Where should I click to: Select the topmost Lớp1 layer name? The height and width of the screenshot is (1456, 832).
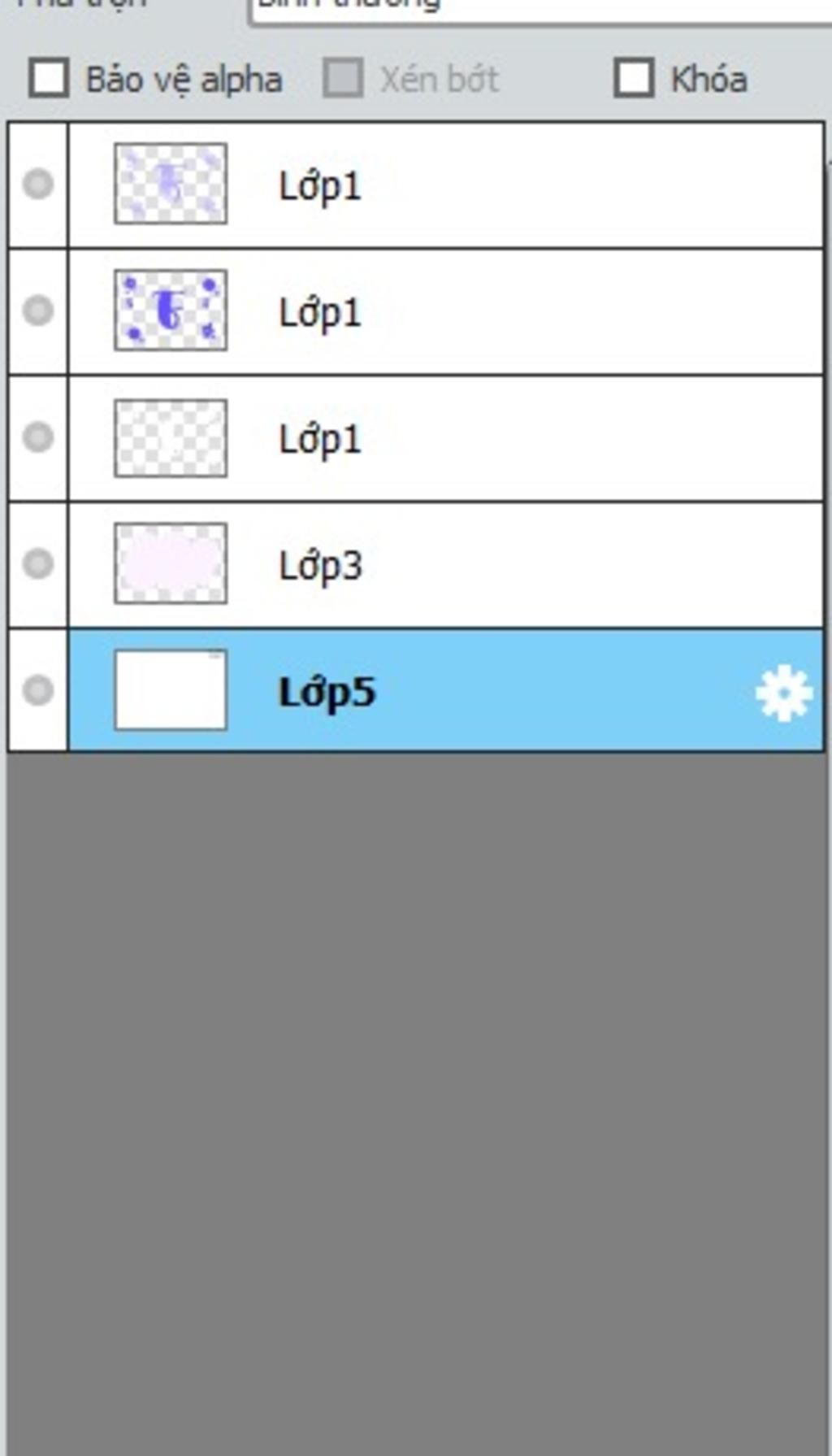(x=320, y=186)
